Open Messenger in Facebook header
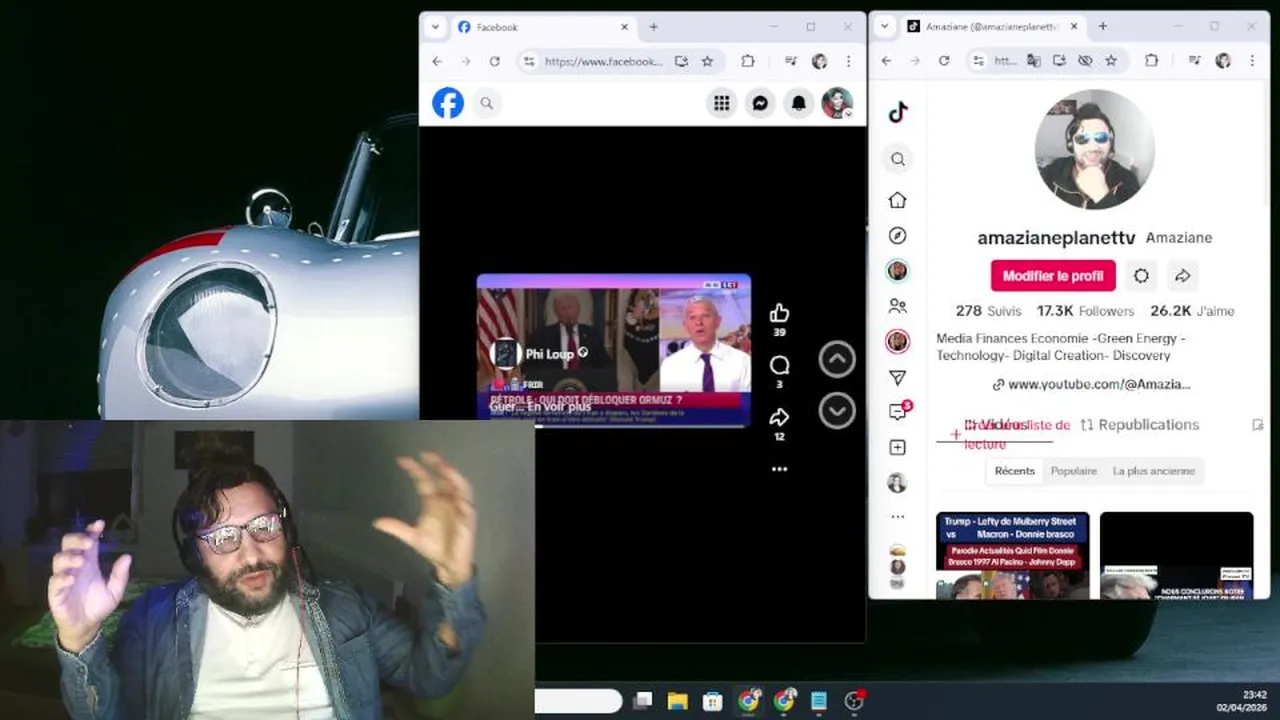This screenshot has width=1280, height=720. point(760,103)
